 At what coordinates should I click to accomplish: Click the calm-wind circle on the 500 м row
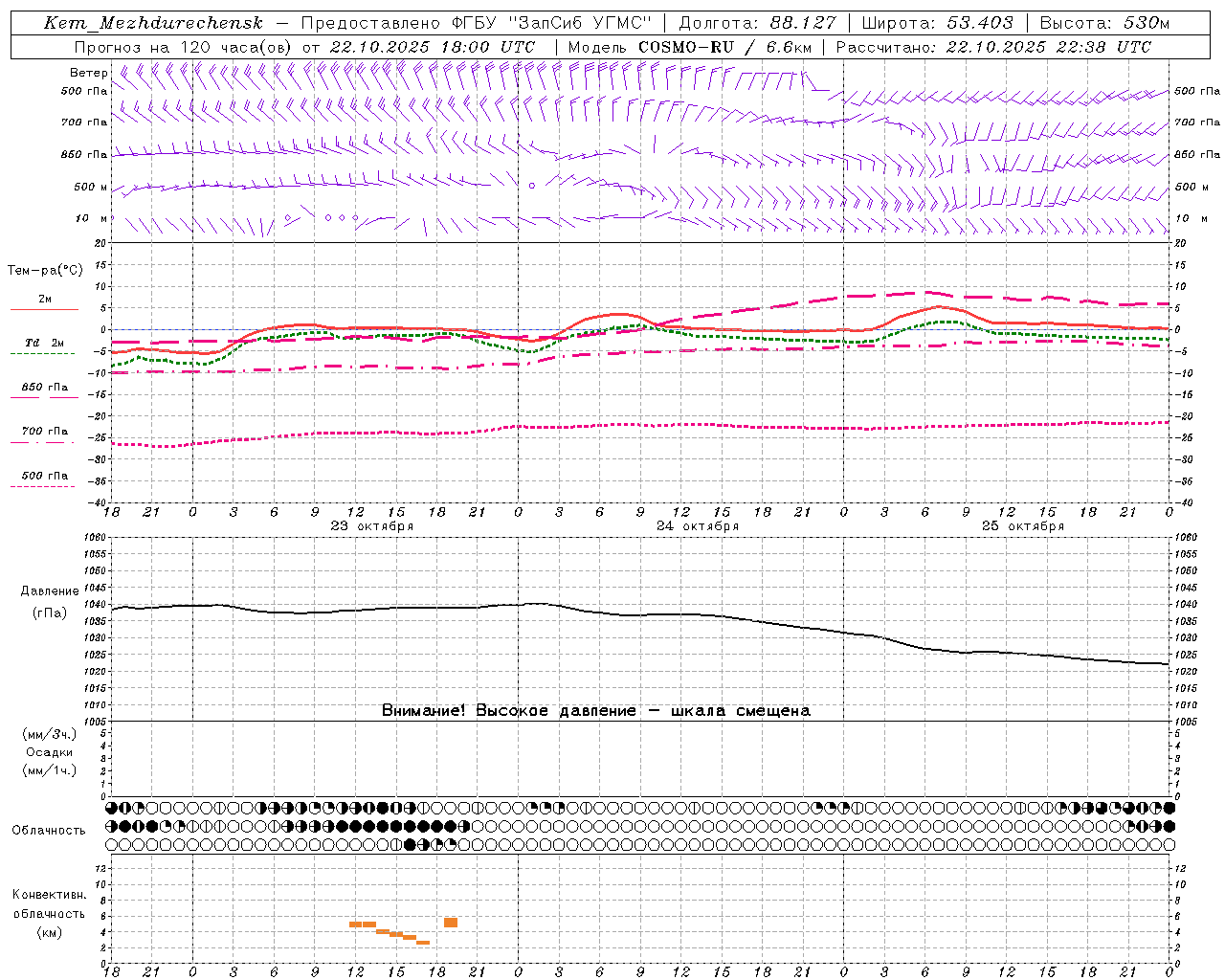pyautogui.click(x=532, y=186)
